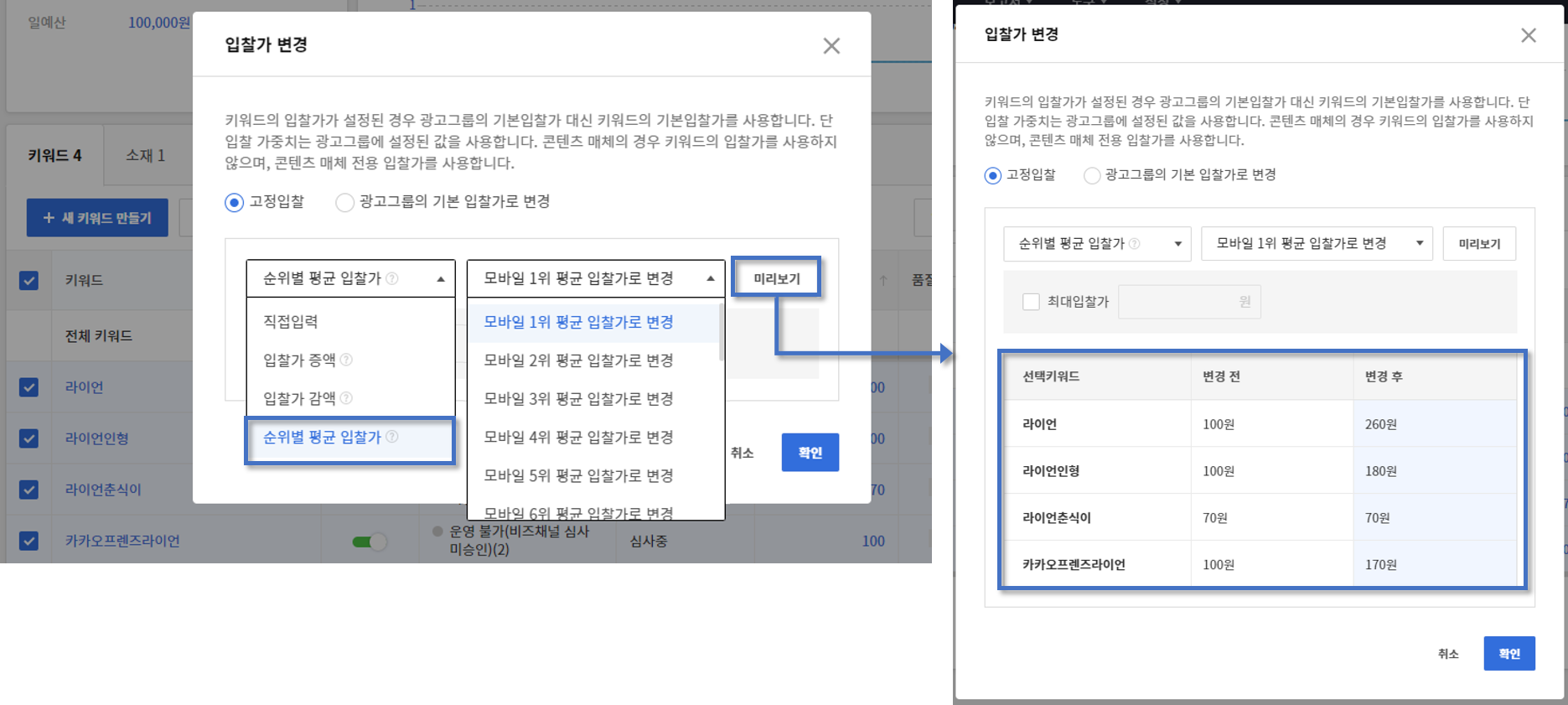
Task: Uncheck the 라이언 keyword row checkbox
Action: pos(28,387)
